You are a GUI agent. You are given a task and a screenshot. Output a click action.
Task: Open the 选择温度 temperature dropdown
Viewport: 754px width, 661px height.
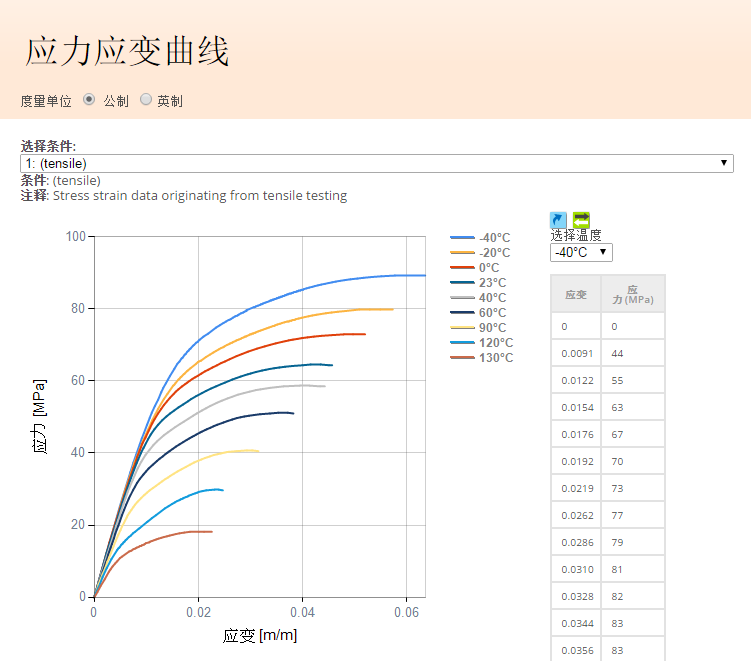[580, 252]
